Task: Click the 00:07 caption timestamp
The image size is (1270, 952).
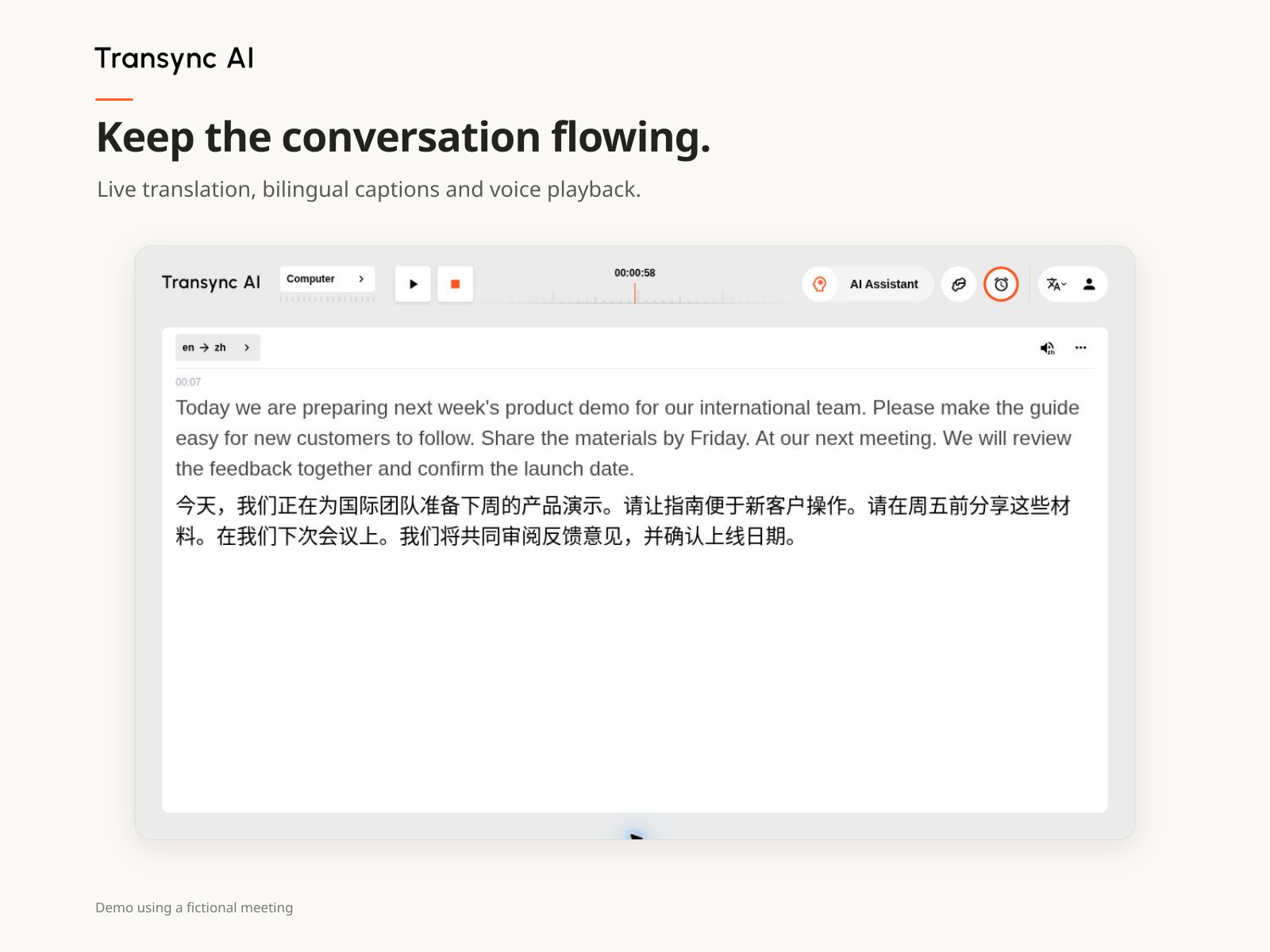Action: (188, 382)
